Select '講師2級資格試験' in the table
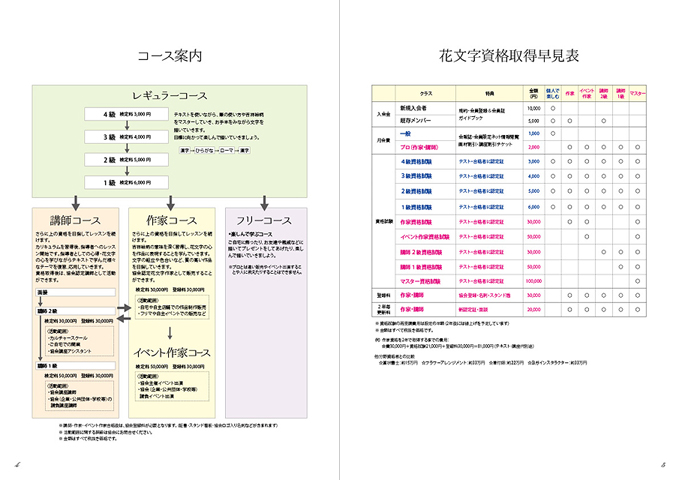 click(421, 252)
